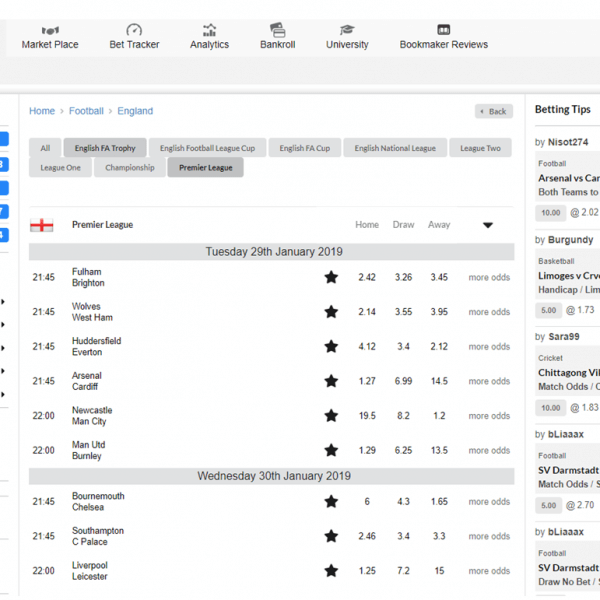This screenshot has height=600, width=600.
Task: Open more odds for Bournemouth vs Chelsea
Action: [x=489, y=502]
